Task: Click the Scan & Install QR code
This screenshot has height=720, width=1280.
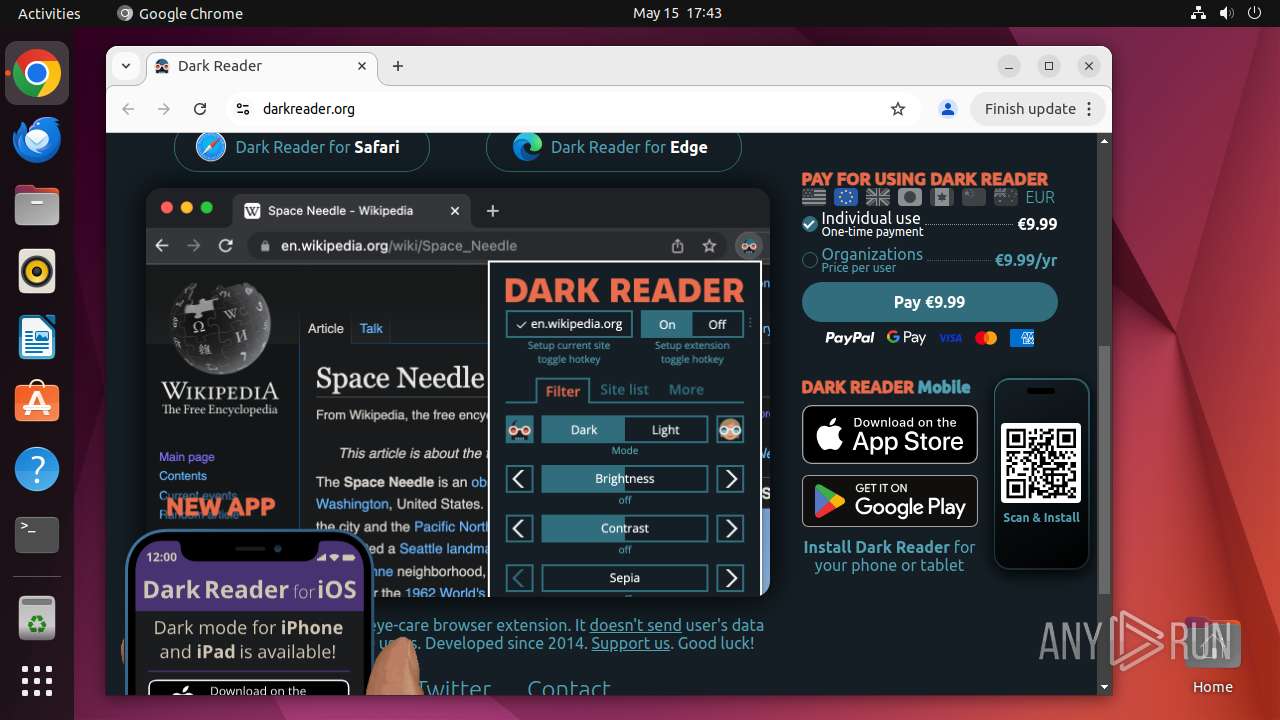Action: (x=1041, y=462)
